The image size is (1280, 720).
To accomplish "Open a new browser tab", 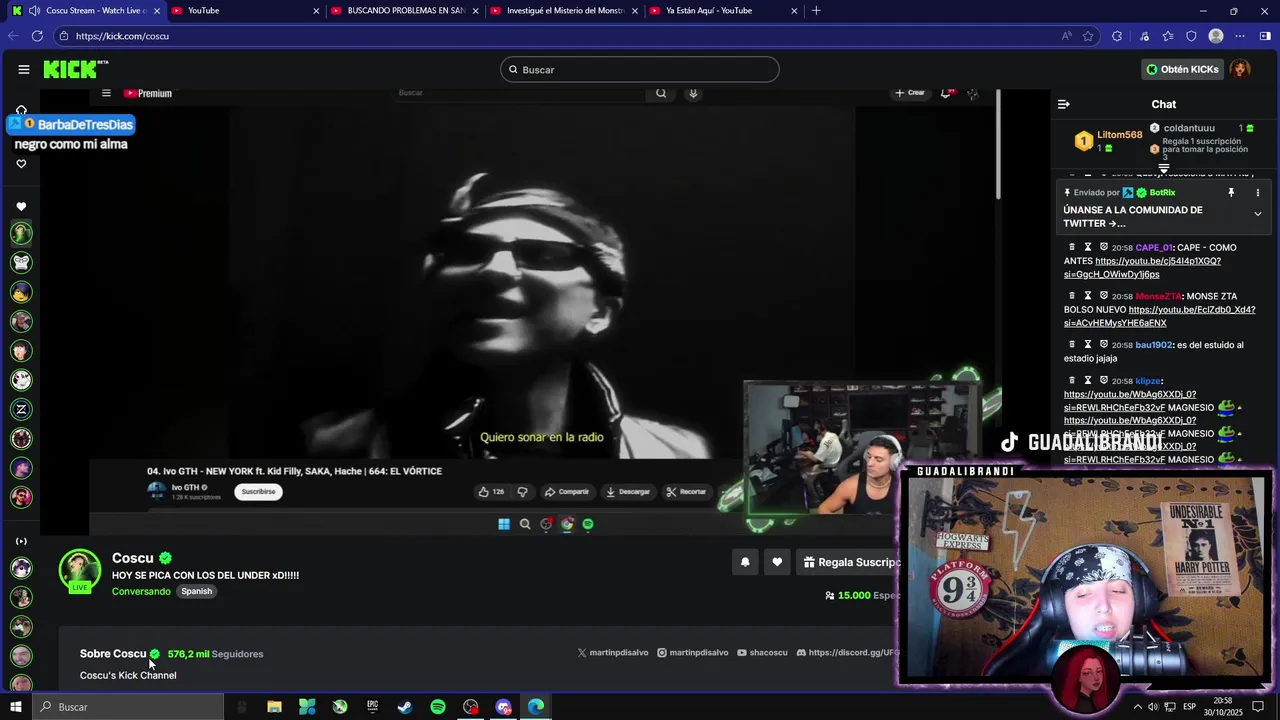I will pyautogui.click(x=816, y=10).
